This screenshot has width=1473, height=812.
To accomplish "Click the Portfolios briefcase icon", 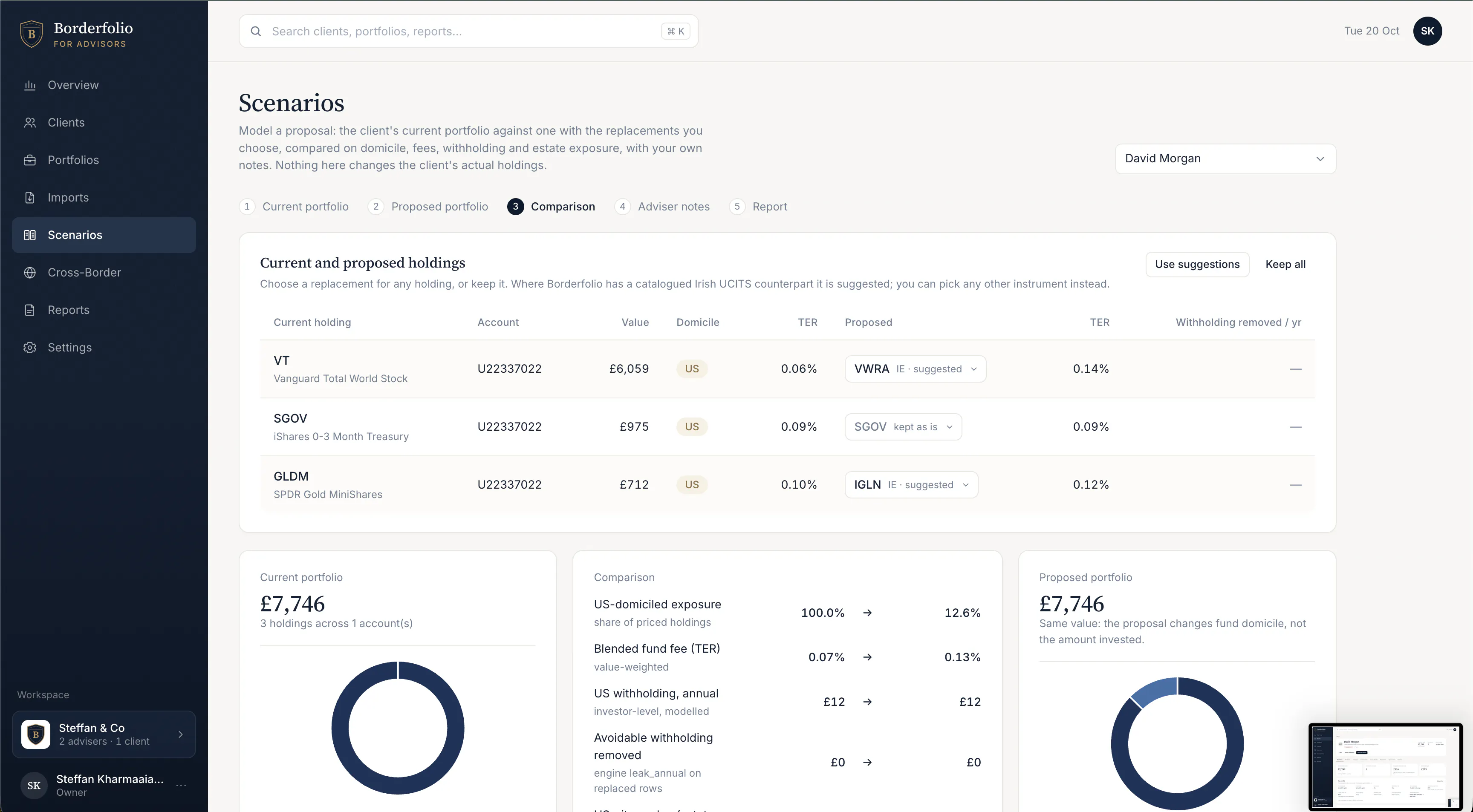I will coord(30,160).
